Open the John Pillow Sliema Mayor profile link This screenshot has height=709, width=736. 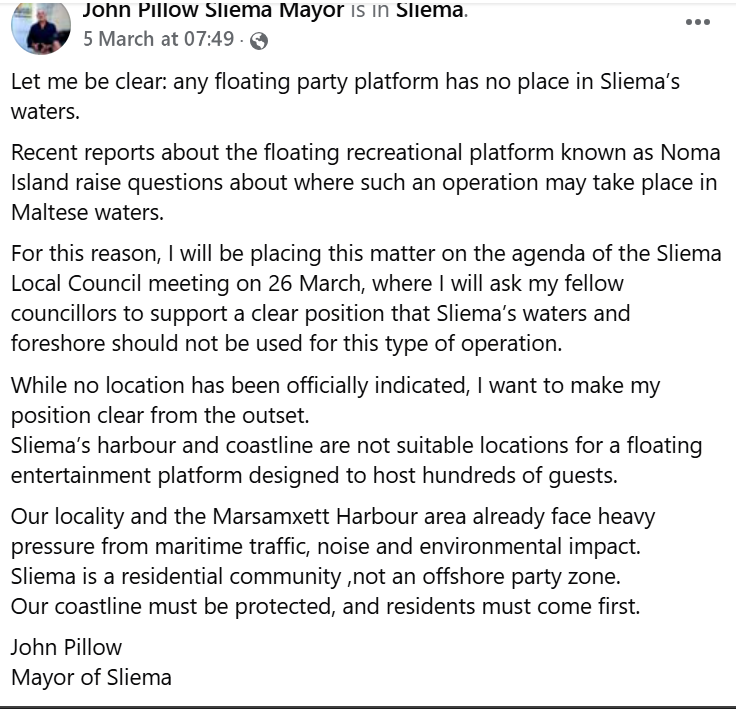pos(213,11)
